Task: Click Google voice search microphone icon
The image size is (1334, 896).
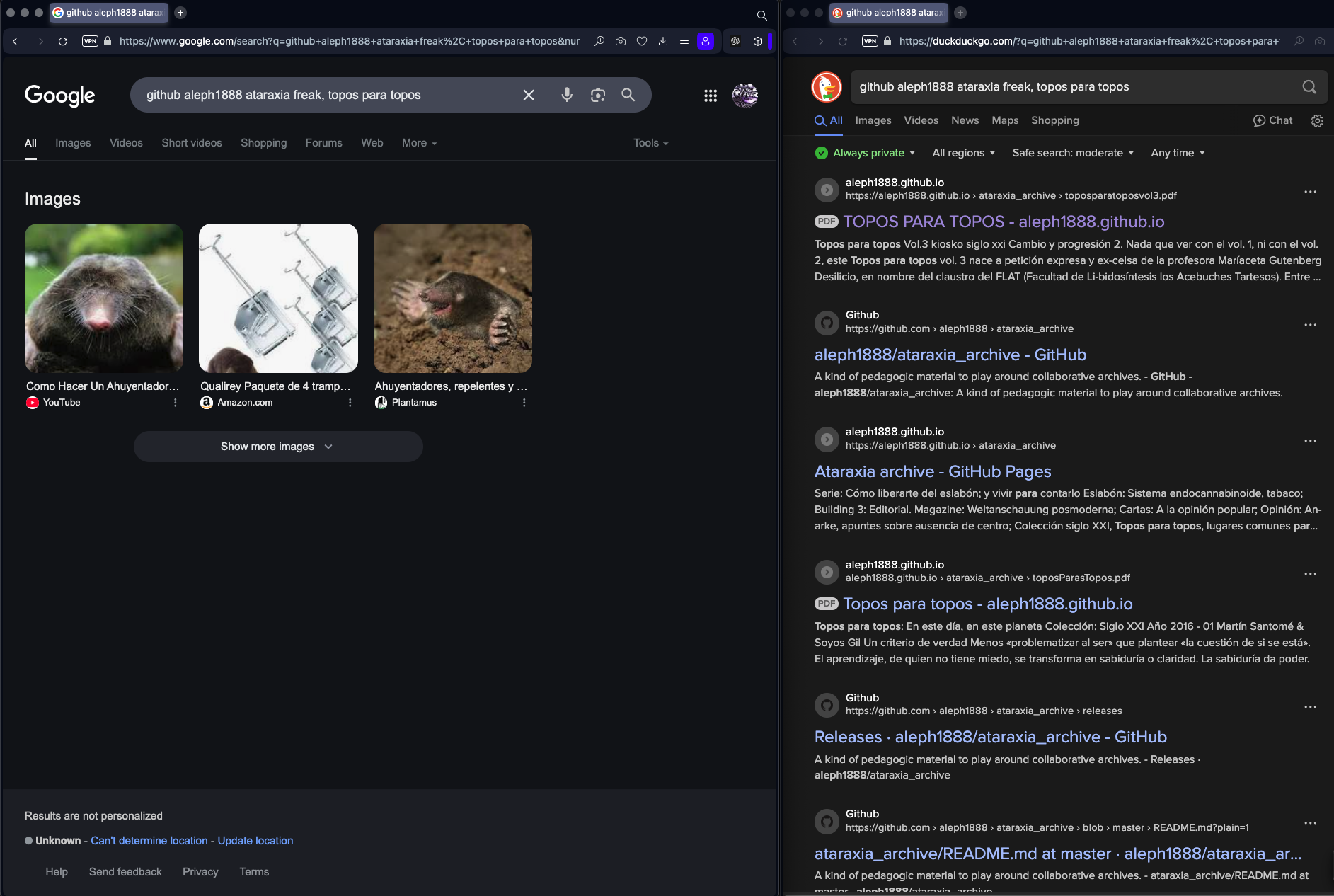Action: 567,95
